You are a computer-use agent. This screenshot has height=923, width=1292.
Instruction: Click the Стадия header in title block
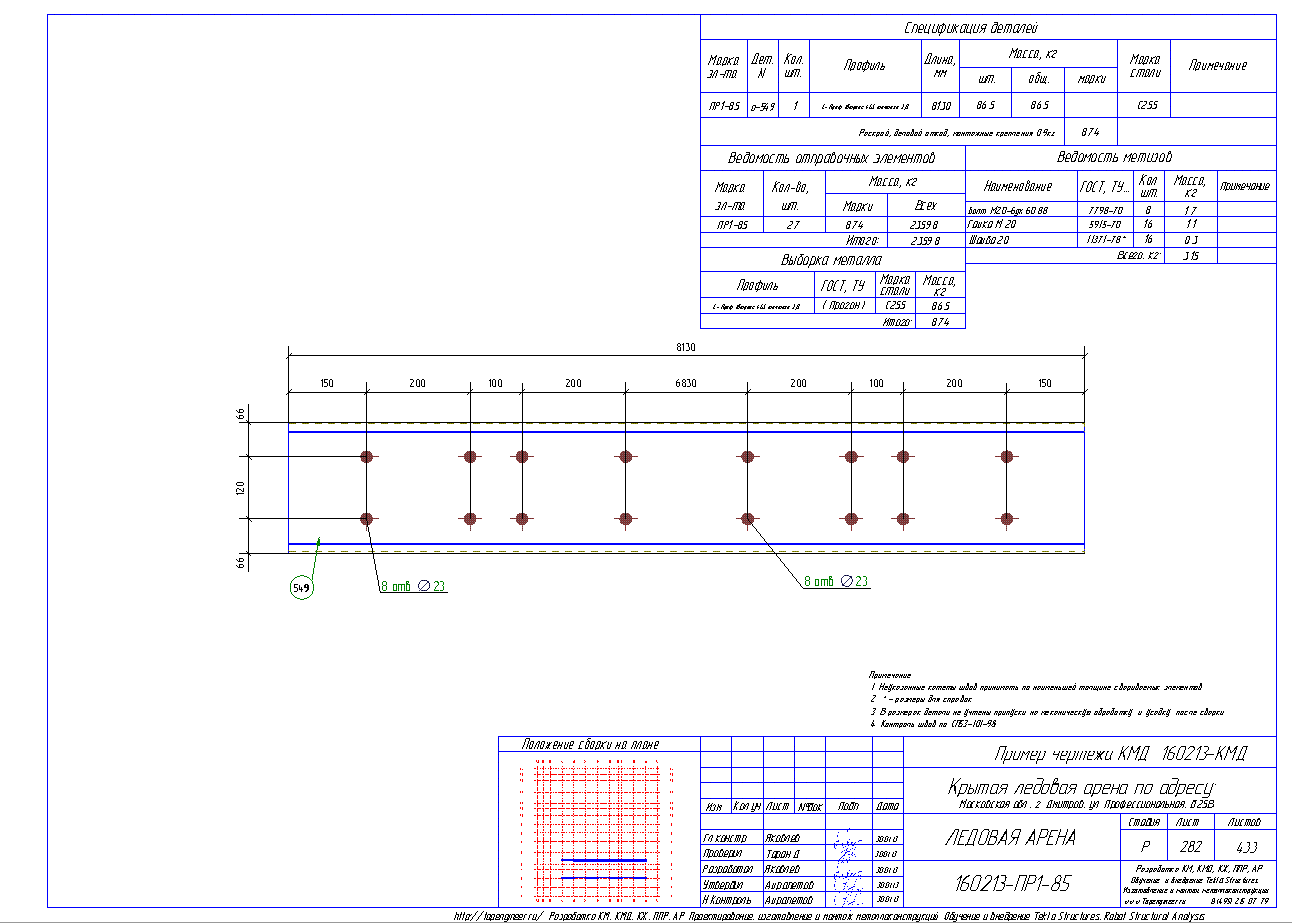point(1143,822)
